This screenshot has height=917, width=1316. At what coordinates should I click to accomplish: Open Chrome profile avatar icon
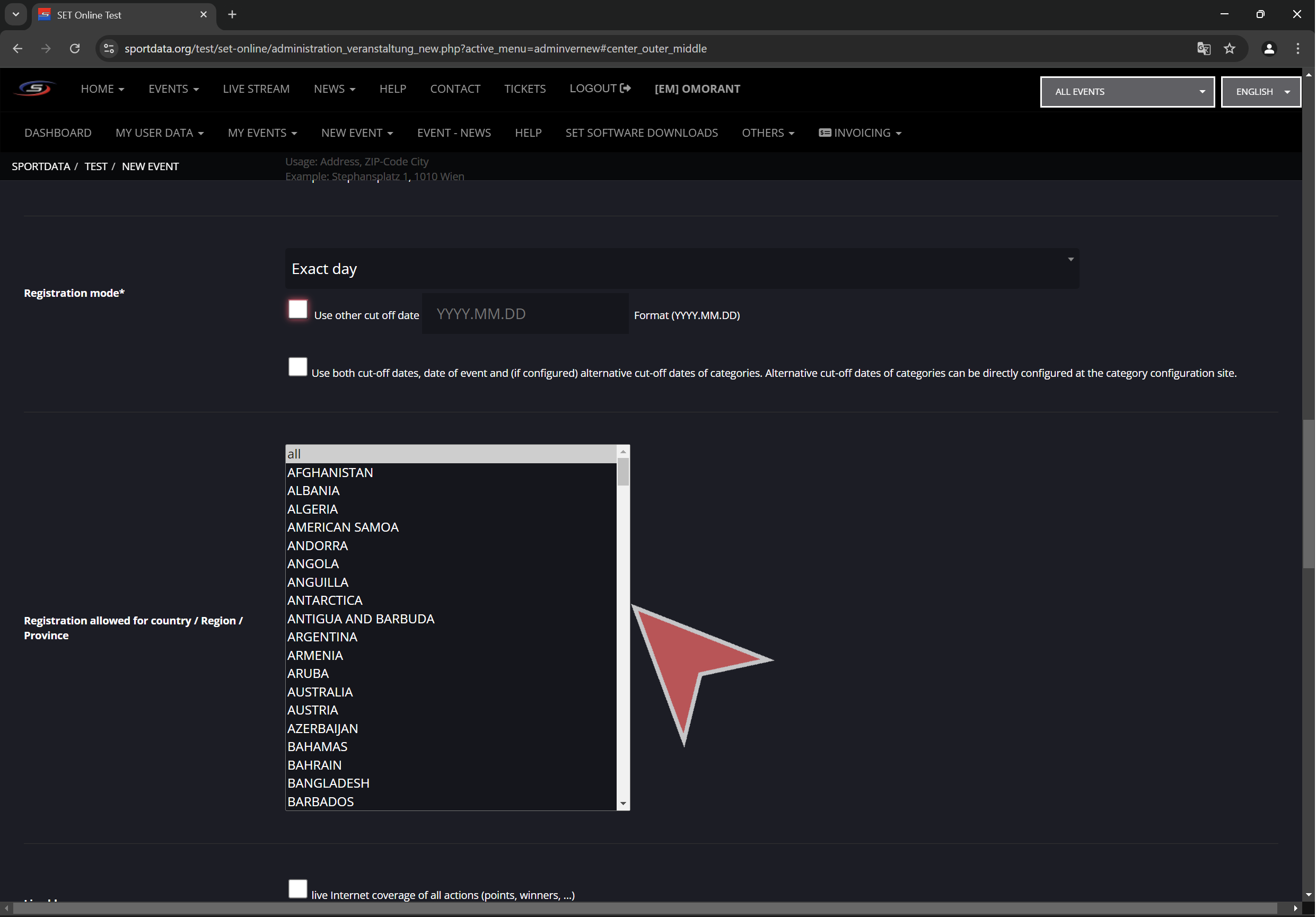pyautogui.click(x=1269, y=49)
